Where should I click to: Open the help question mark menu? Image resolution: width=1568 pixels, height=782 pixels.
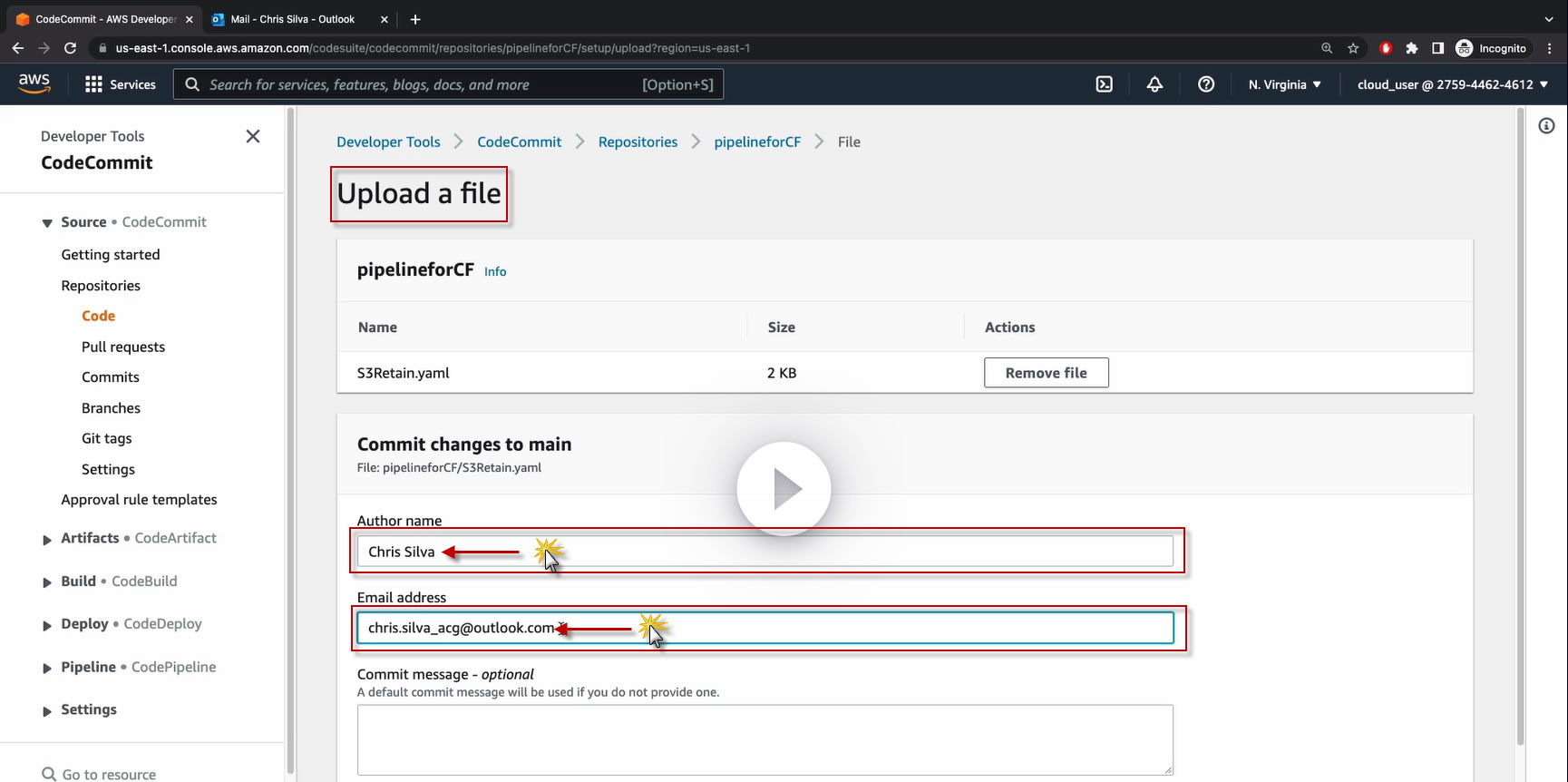(1206, 84)
